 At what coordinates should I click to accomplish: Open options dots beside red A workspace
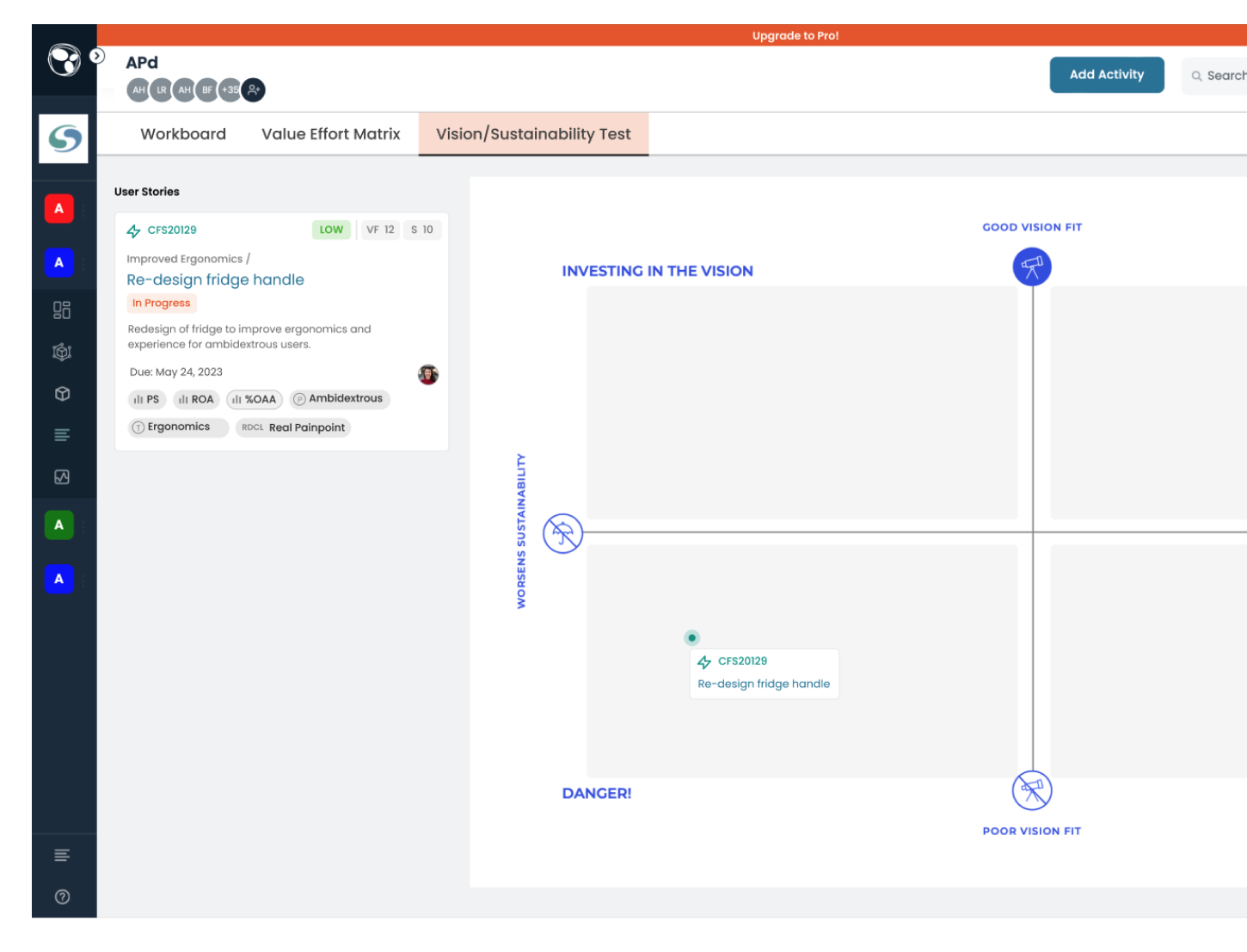coord(84,209)
